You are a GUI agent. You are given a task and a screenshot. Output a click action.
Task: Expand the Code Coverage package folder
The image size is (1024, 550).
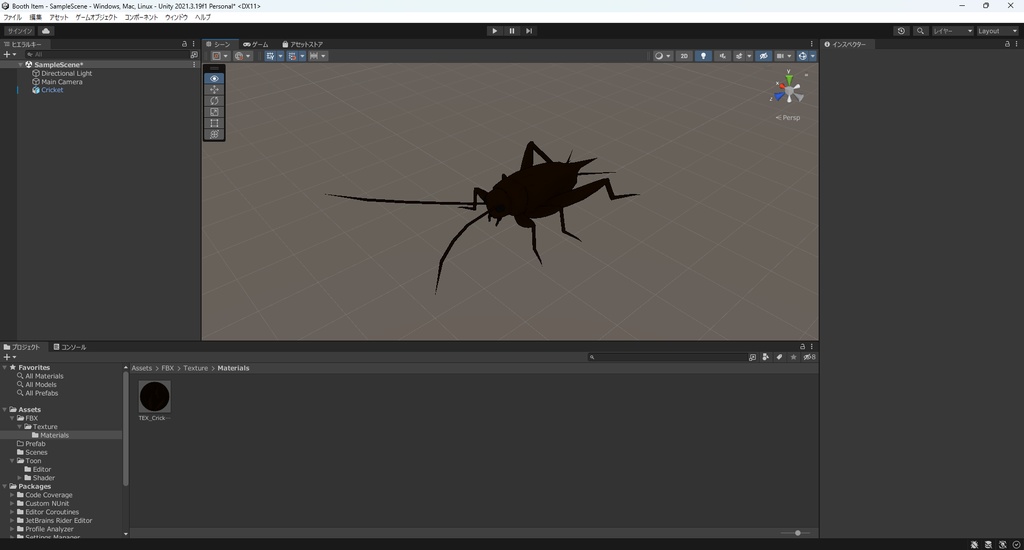click(x=12, y=495)
